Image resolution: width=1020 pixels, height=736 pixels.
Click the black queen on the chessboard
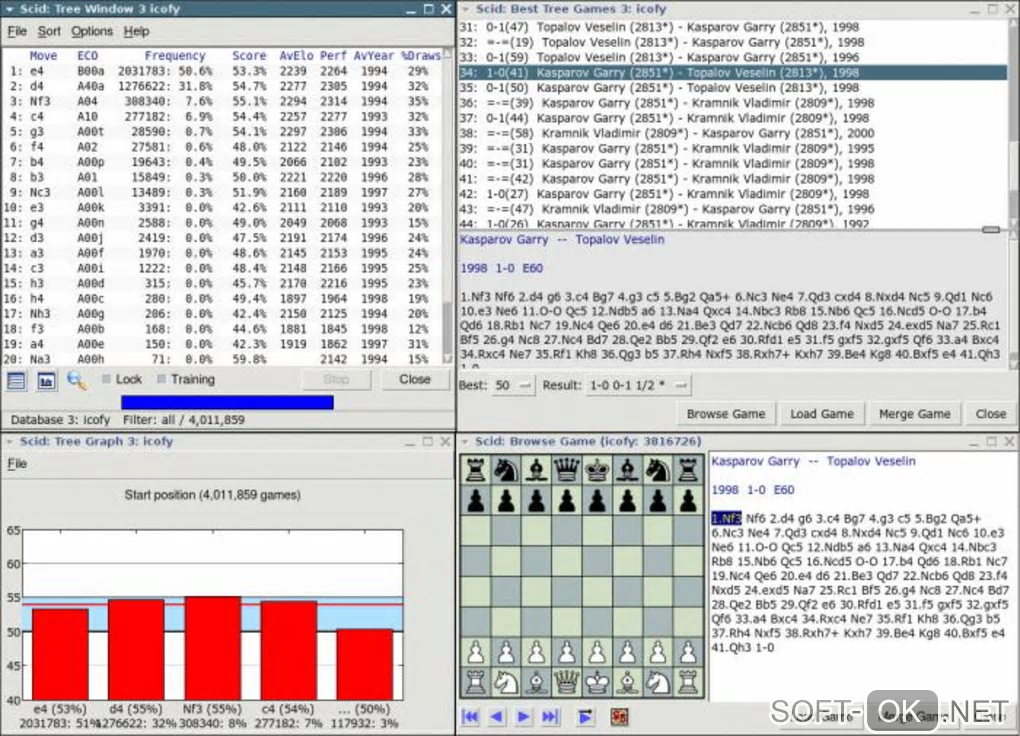pos(567,470)
